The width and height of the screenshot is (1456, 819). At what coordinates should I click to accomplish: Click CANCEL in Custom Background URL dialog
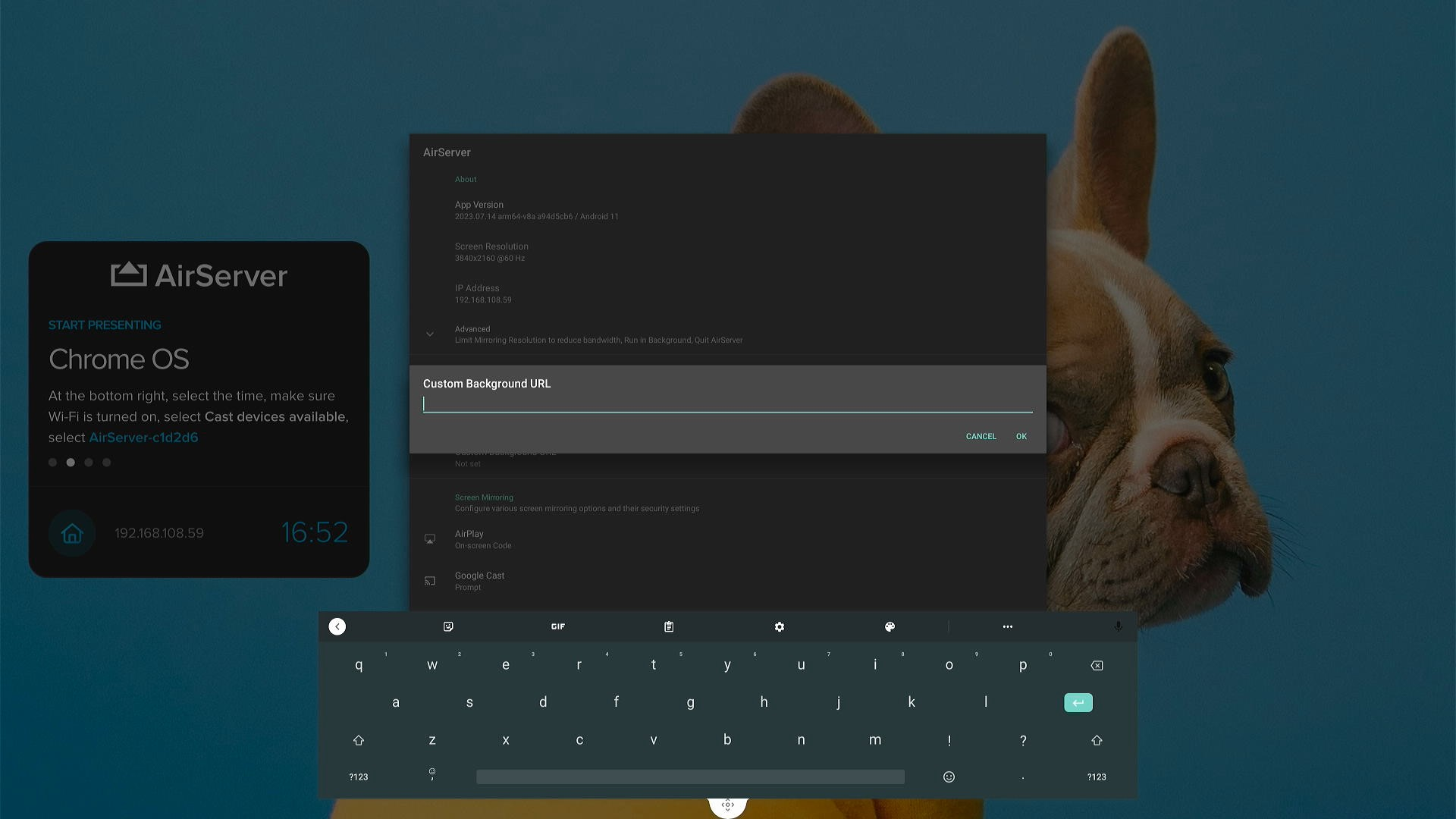click(x=981, y=436)
